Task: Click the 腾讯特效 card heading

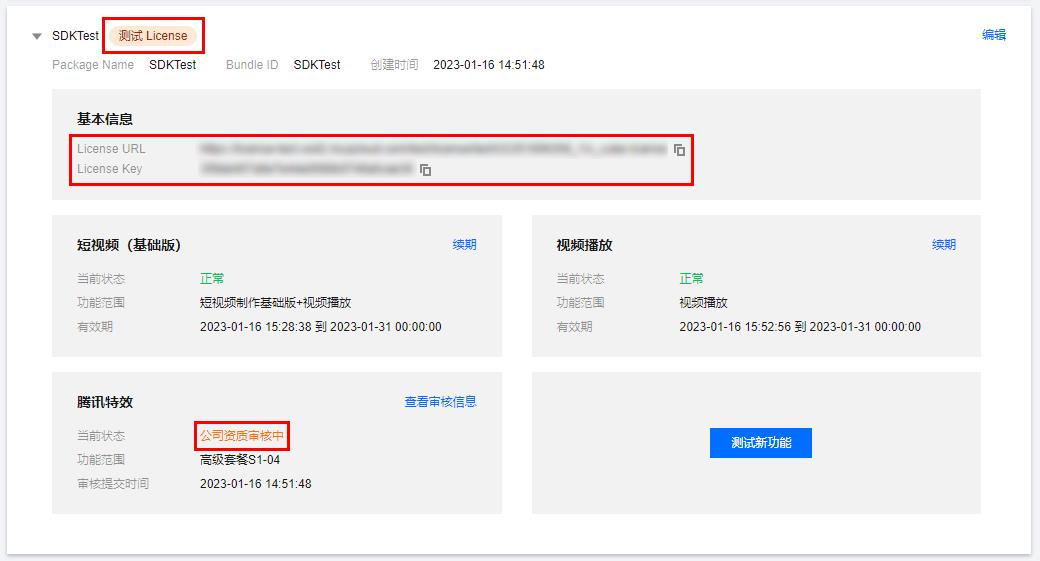Action: point(105,403)
